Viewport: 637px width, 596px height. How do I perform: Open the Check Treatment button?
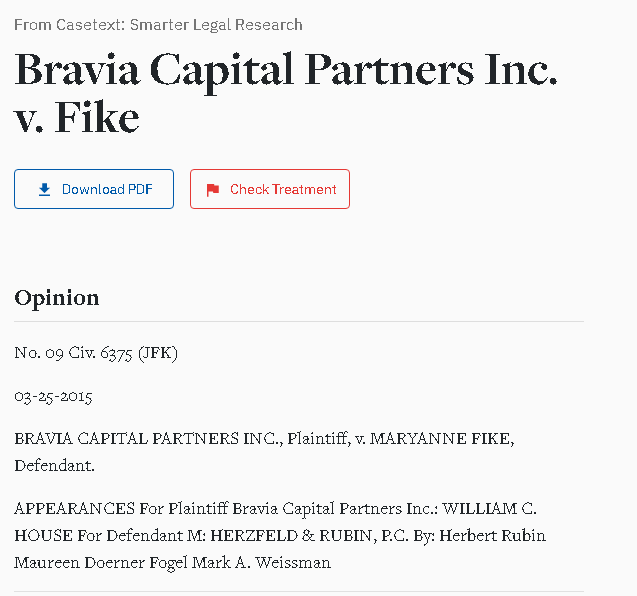click(270, 189)
